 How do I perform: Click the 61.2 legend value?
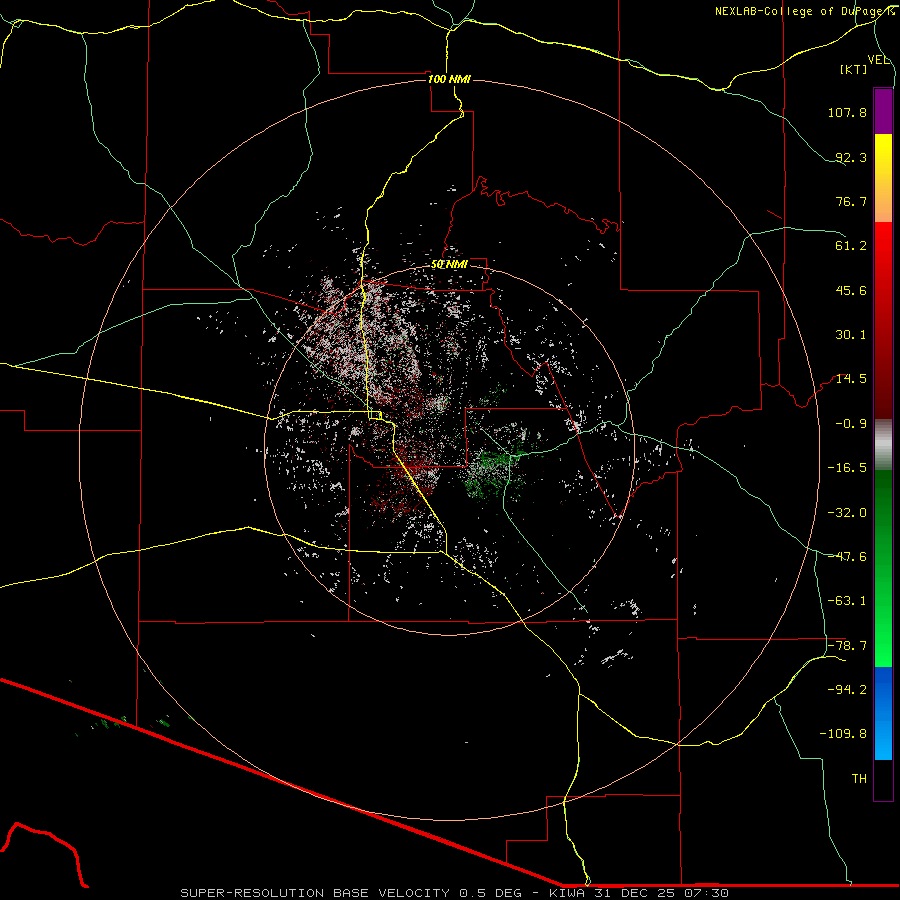coord(851,246)
